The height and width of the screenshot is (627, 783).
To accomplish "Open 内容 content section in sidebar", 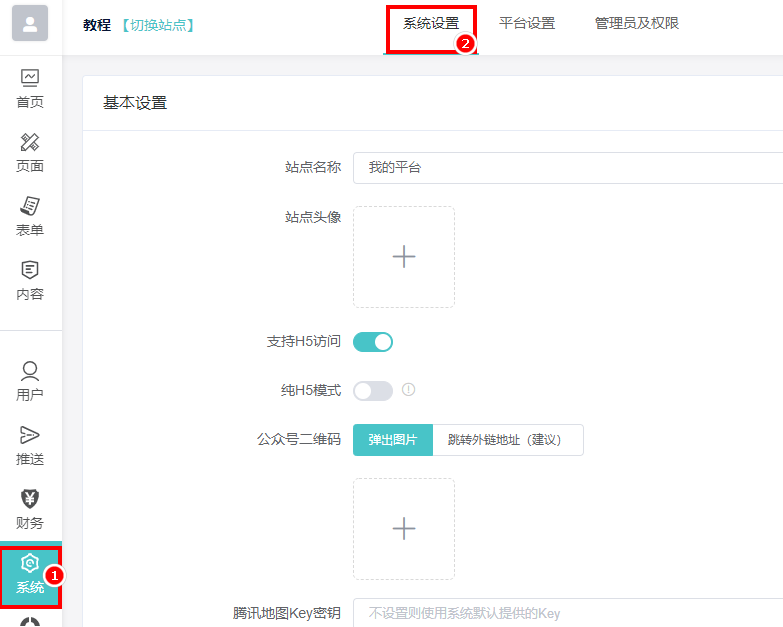I will [x=30, y=281].
